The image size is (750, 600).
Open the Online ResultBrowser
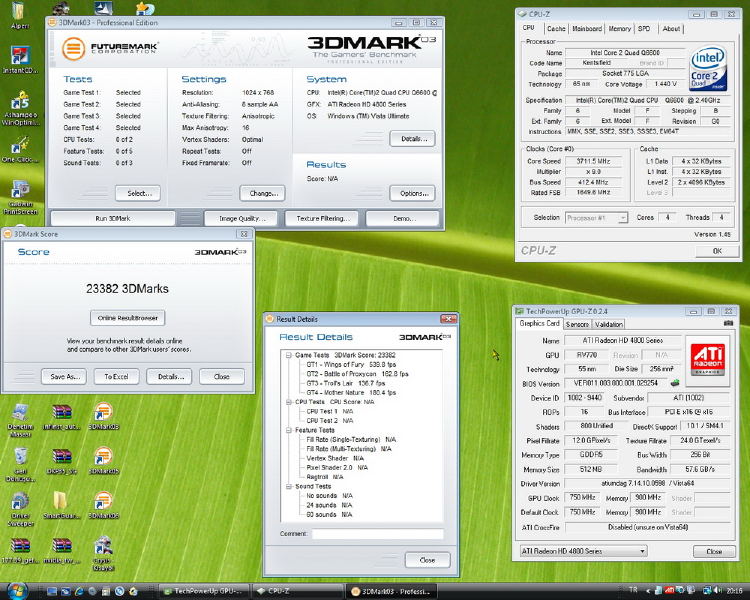click(x=128, y=318)
